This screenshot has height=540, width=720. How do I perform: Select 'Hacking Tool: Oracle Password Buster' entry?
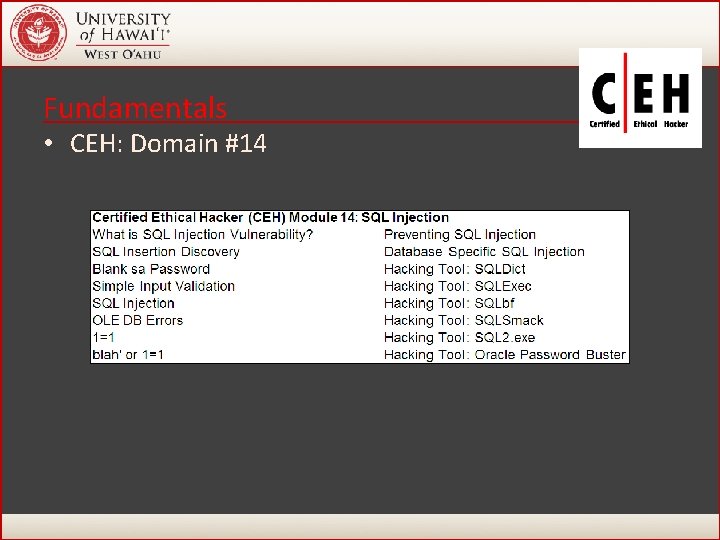click(x=505, y=354)
